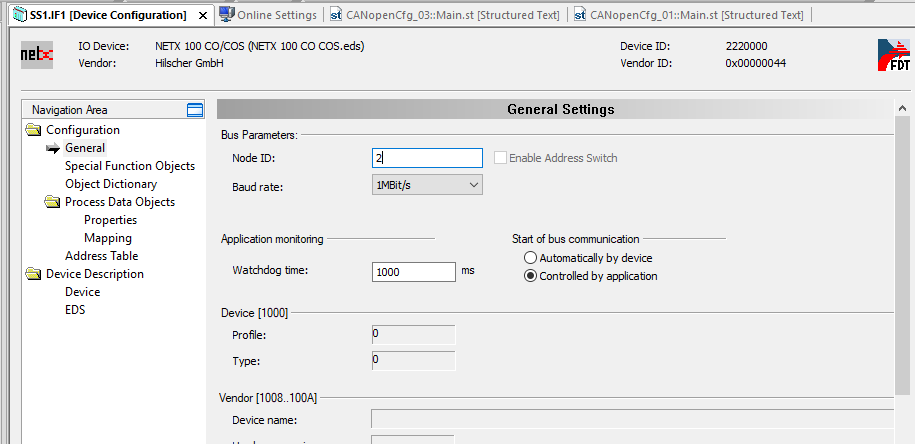The height and width of the screenshot is (444, 915).
Task: Click the Type value field
Action: coord(414,361)
